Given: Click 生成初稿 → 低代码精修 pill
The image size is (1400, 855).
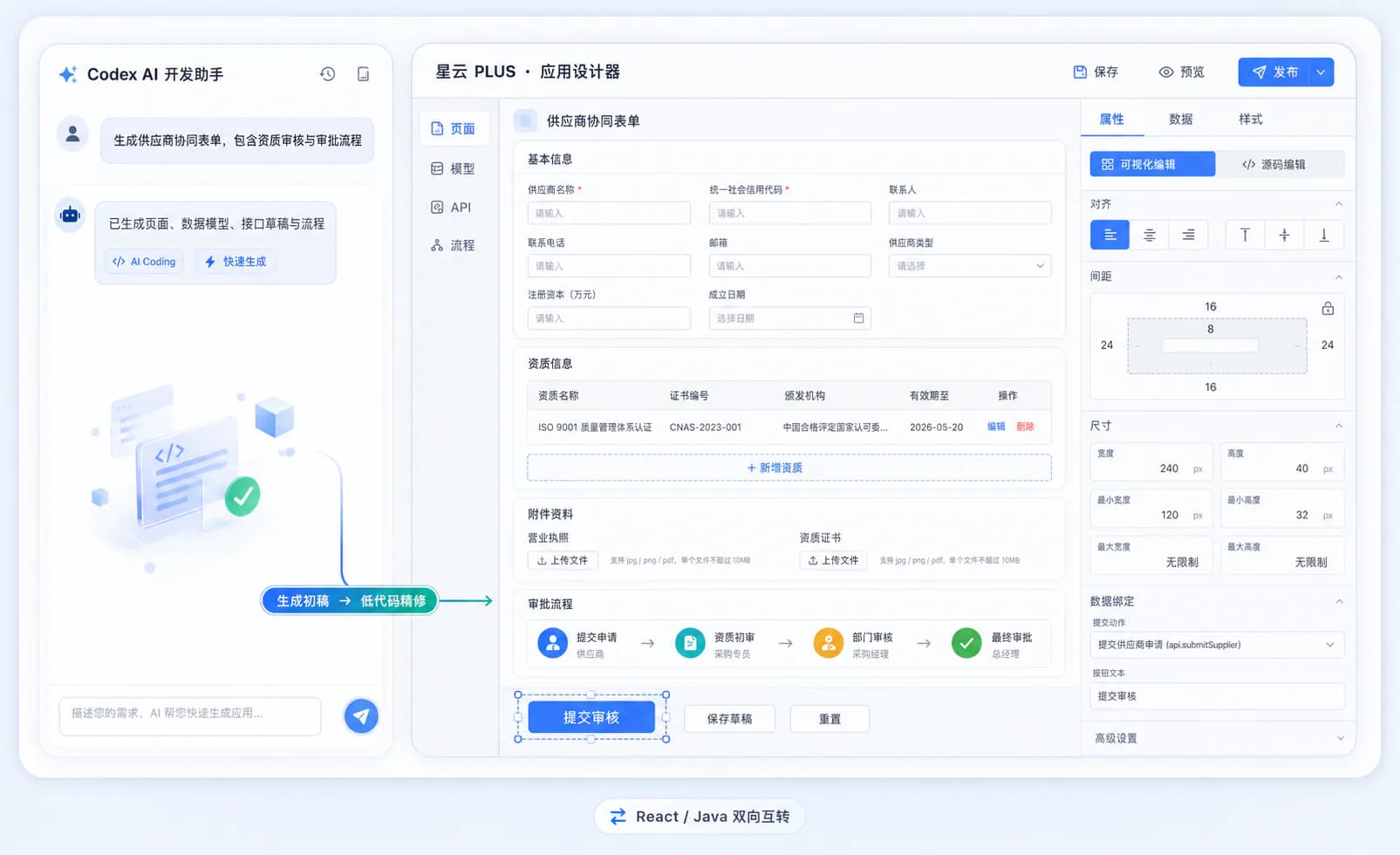Looking at the screenshot, I should (x=350, y=600).
